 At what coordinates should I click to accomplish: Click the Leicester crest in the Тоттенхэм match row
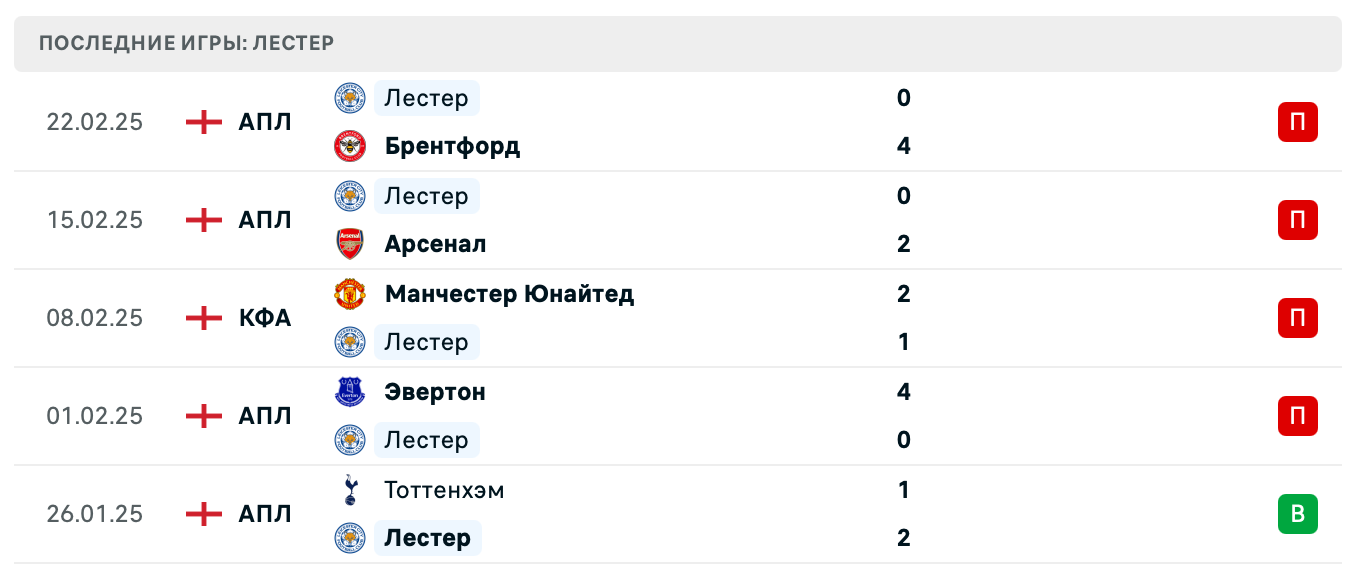pos(349,537)
